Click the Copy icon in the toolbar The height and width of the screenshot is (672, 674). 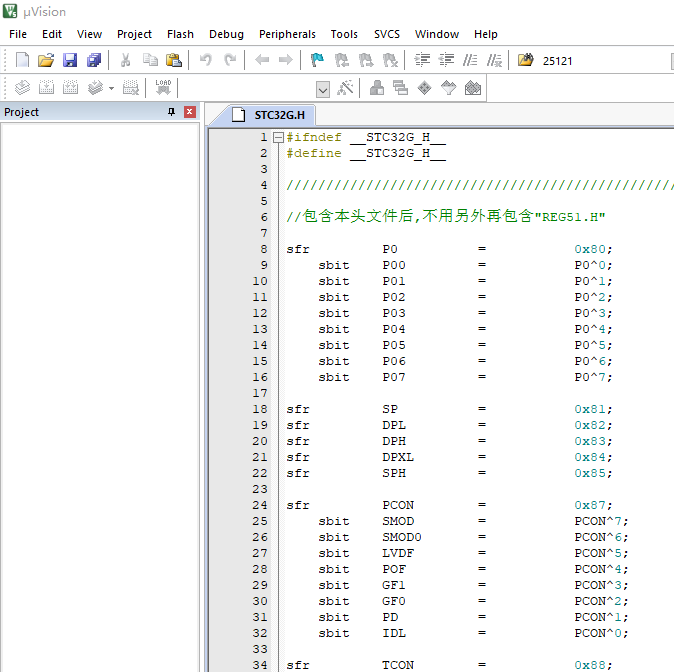pos(150,60)
